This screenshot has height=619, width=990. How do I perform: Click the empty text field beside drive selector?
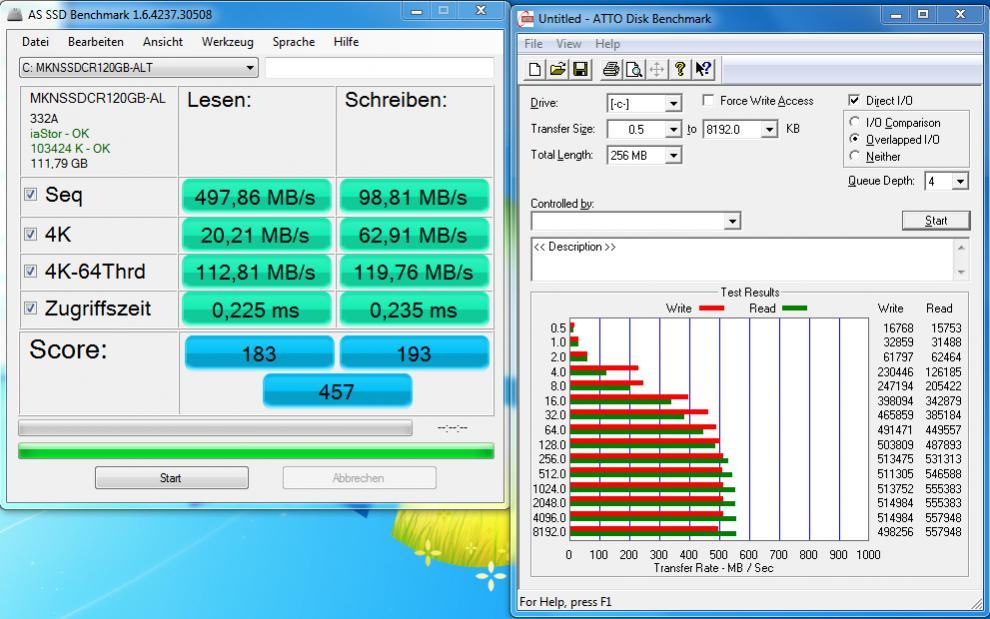379,68
